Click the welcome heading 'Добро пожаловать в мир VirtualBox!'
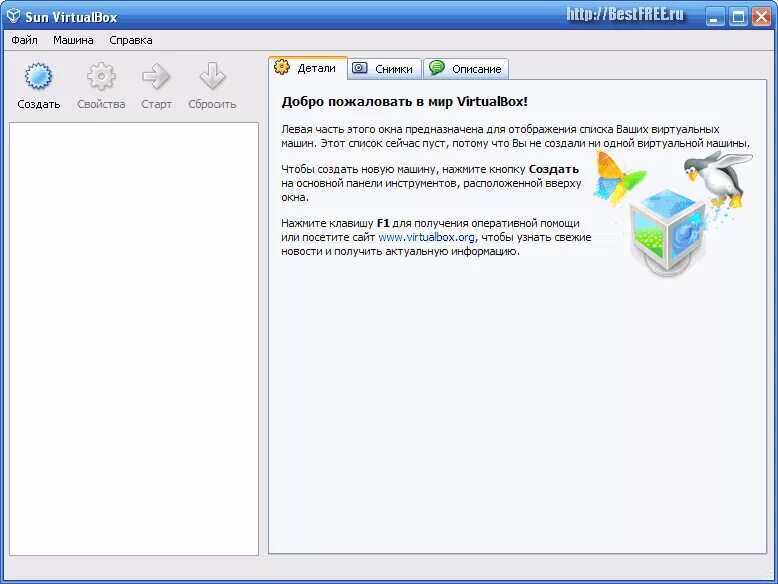 [x=404, y=102]
